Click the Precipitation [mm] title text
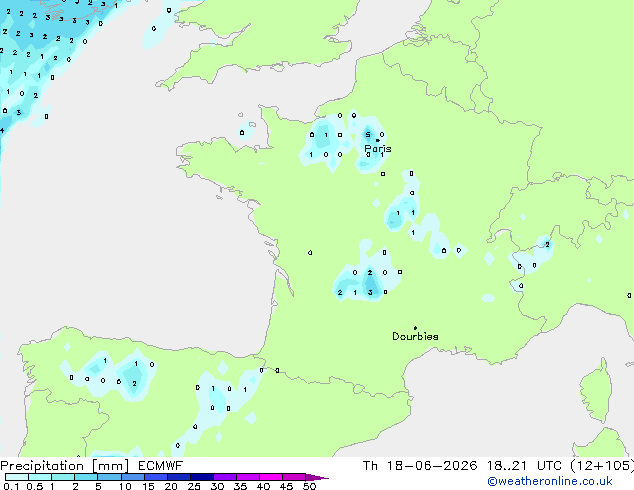634x490 pixels. click(x=65, y=466)
